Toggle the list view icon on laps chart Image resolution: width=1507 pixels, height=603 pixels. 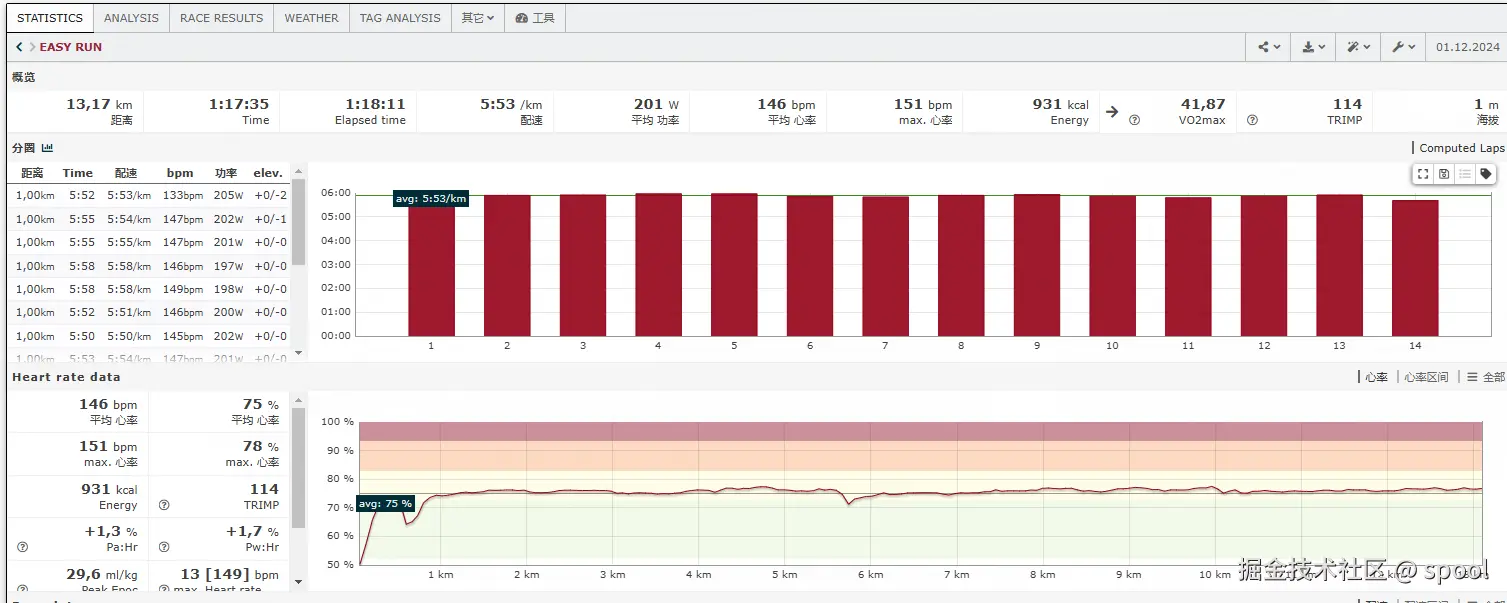[x=1465, y=174]
